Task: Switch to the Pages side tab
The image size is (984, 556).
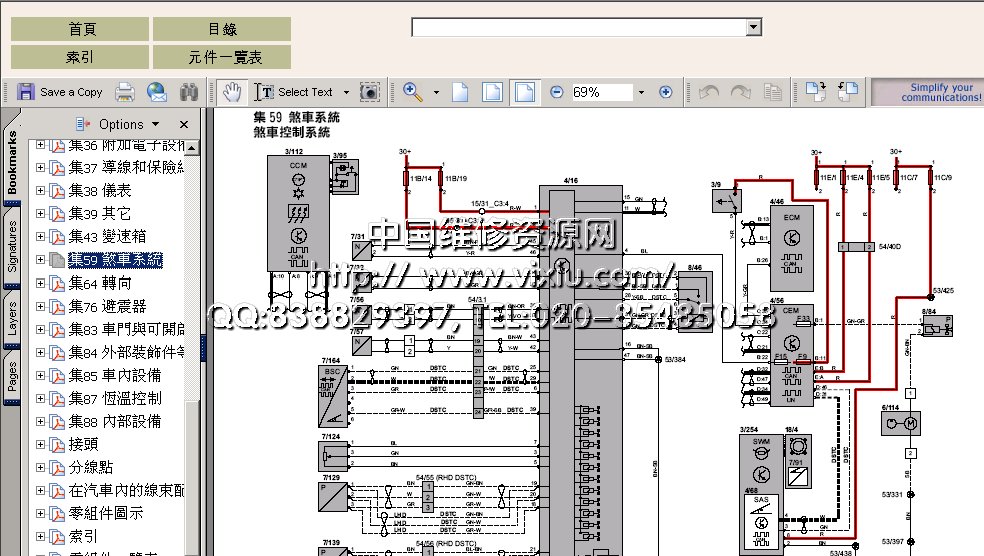Action: [x=12, y=378]
